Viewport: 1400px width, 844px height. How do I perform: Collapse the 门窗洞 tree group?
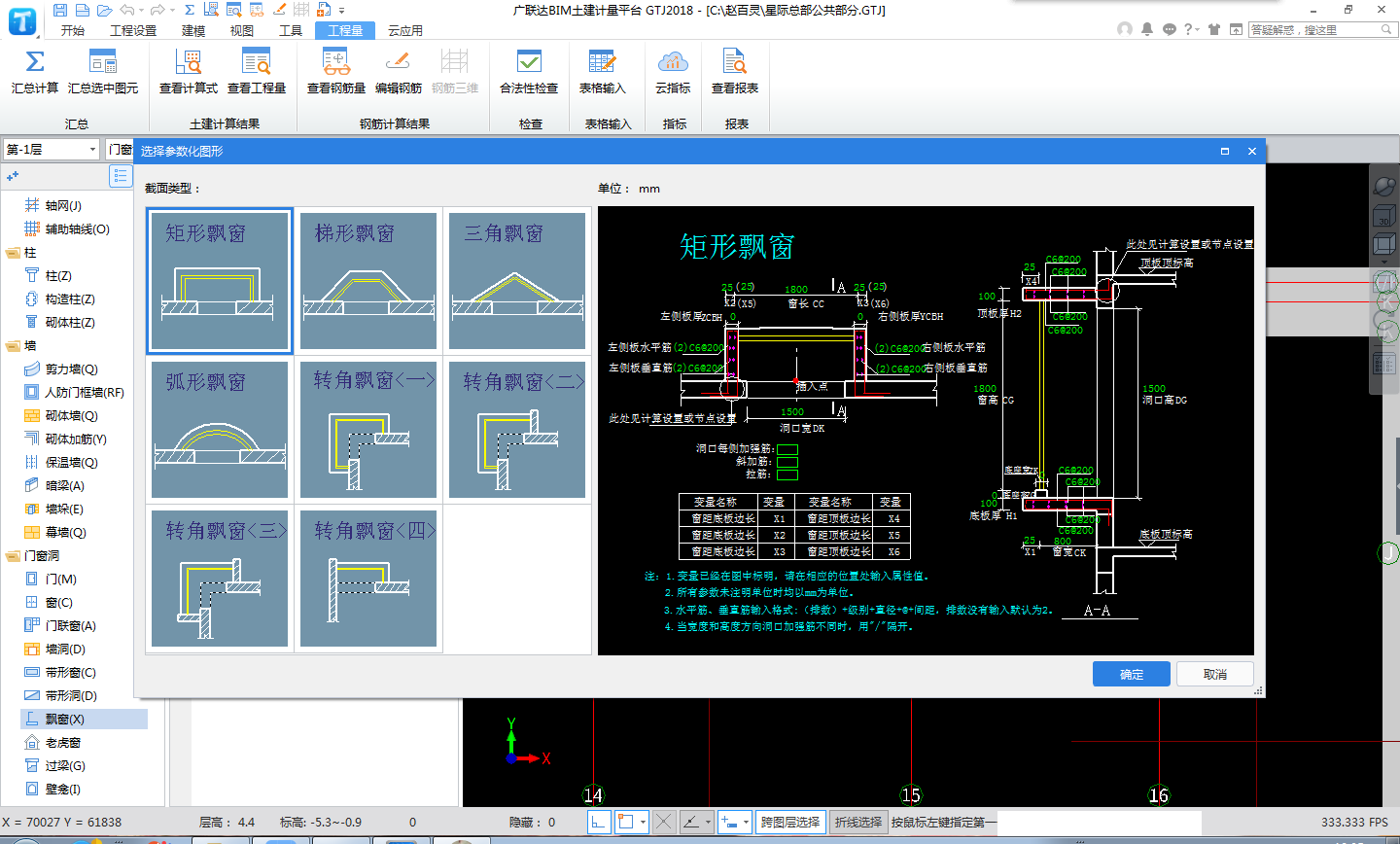point(14,556)
